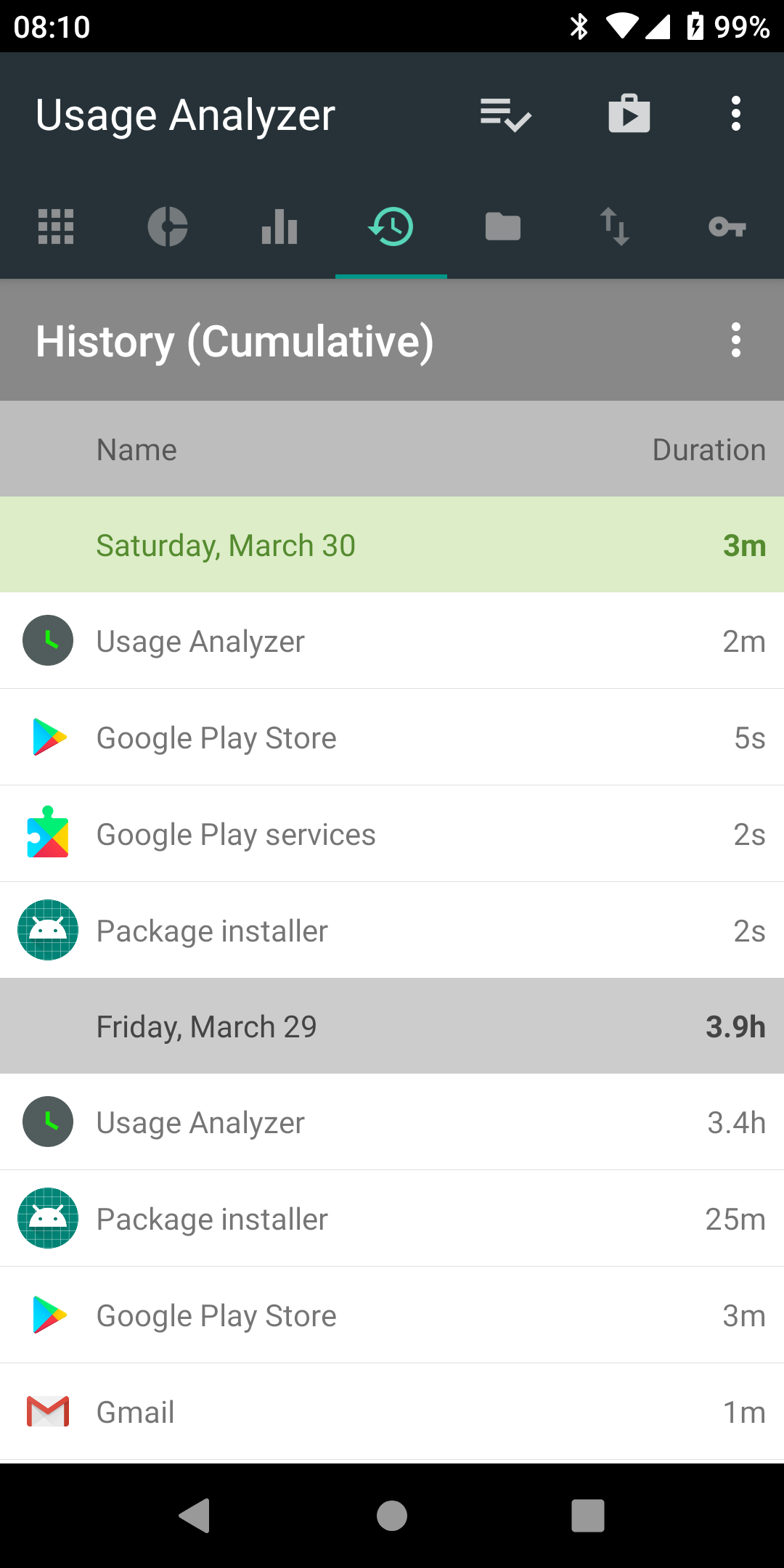Collapse the Saturday, March 30 section

pyautogui.click(x=392, y=545)
